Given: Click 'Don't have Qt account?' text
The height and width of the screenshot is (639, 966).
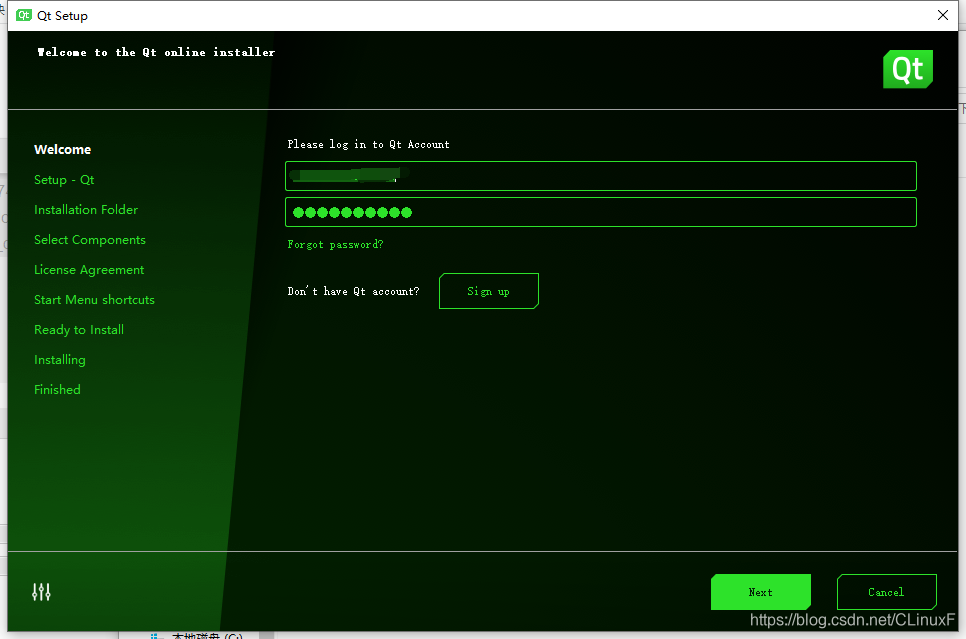Looking at the screenshot, I should [353, 291].
